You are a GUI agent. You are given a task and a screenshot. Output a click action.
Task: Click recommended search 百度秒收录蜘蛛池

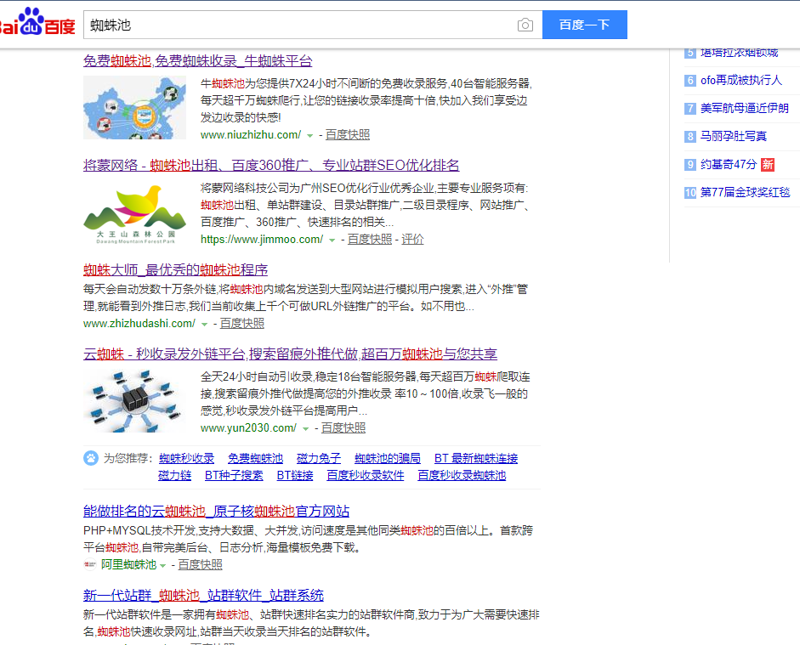pos(462,476)
